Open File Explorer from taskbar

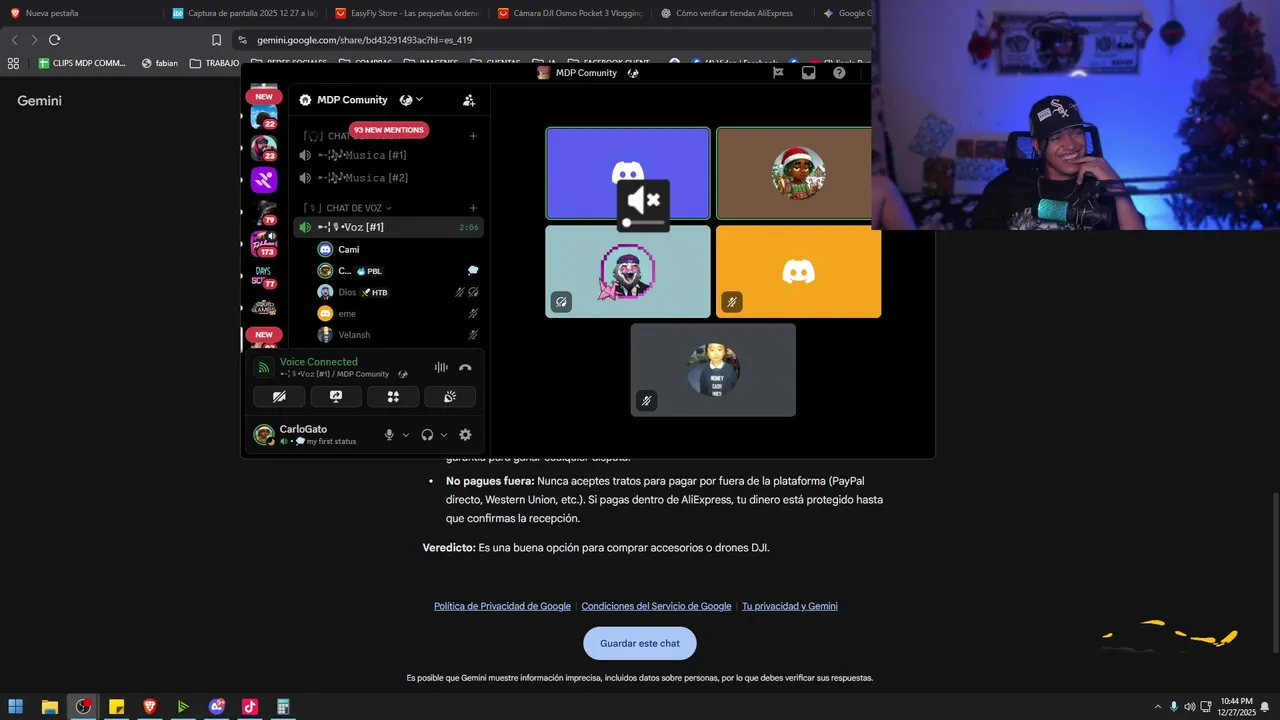point(49,707)
